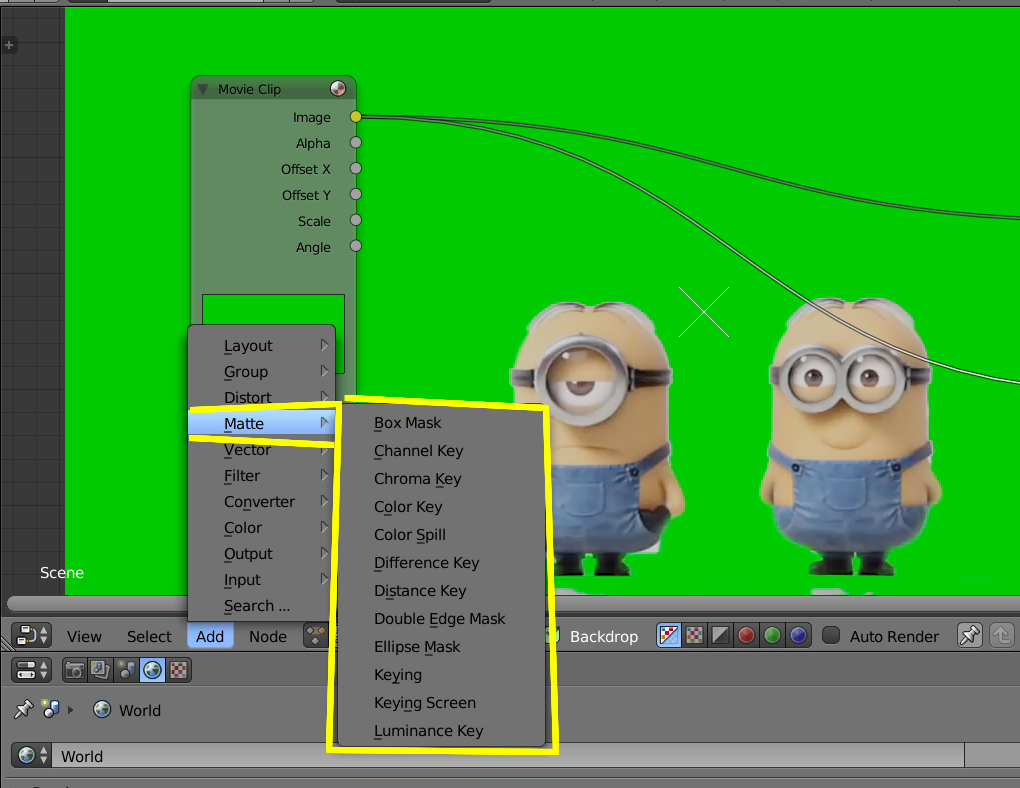Click the Offset X output socket
The width and height of the screenshot is (1020, 788).
[x=355, y=169]
